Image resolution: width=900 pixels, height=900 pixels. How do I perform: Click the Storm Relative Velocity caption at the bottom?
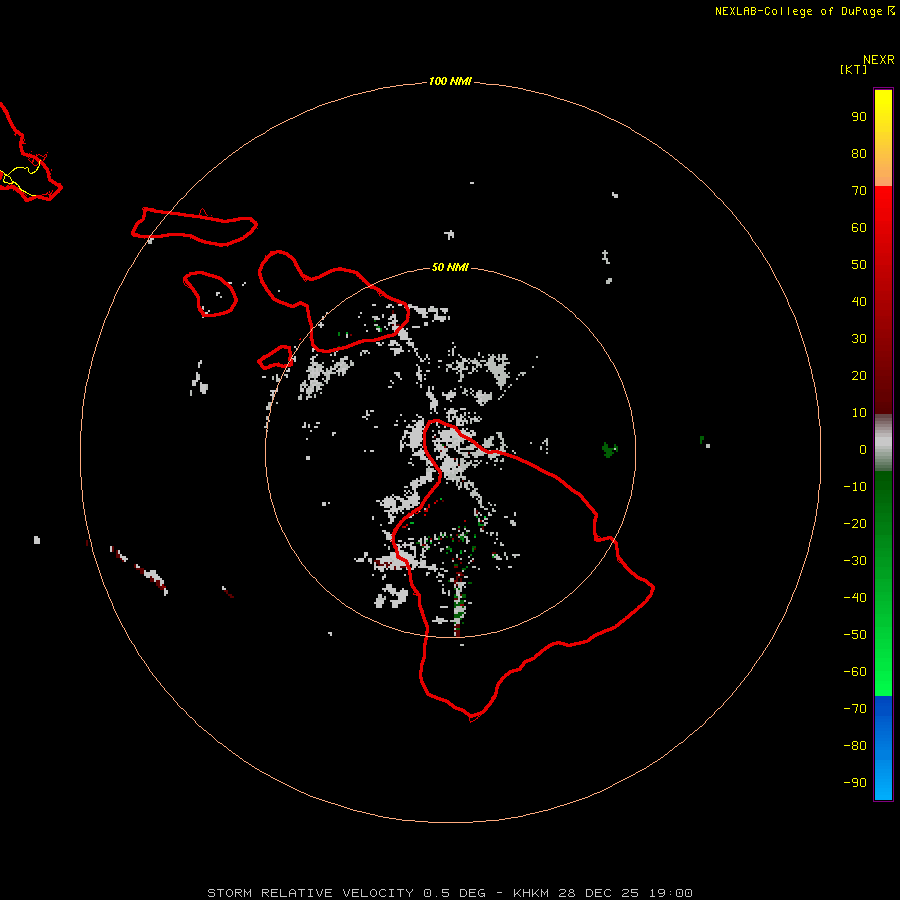tap(450, 893)
